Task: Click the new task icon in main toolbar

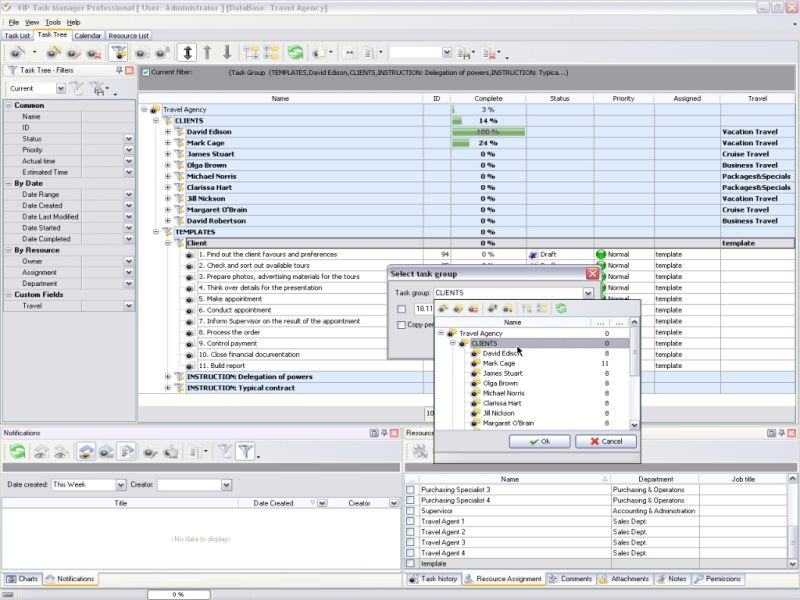Action: click(17, 53)
